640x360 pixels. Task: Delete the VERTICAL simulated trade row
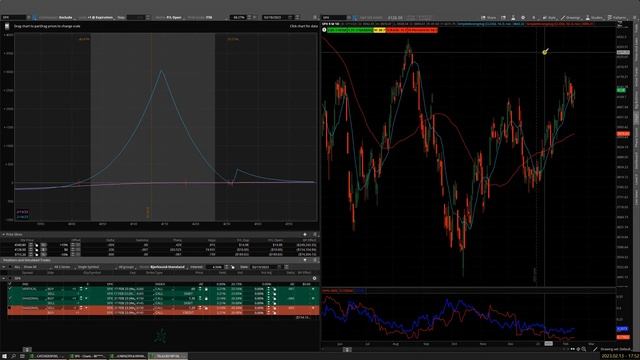313,289
